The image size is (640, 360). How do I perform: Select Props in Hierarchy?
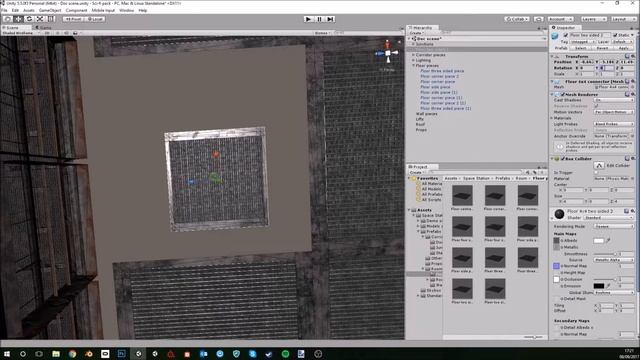421,130
